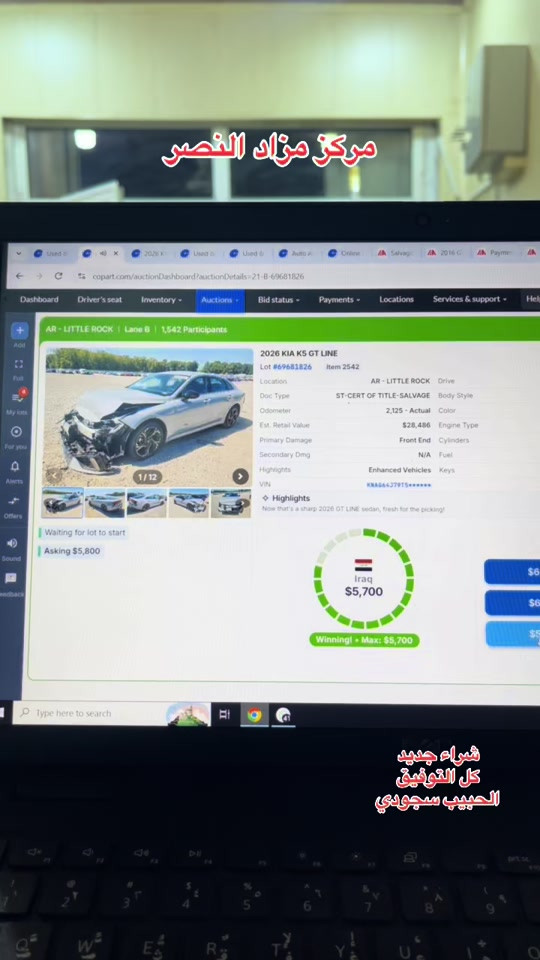Switch to the 'Payme' browser tab

(x=495, y=253)
